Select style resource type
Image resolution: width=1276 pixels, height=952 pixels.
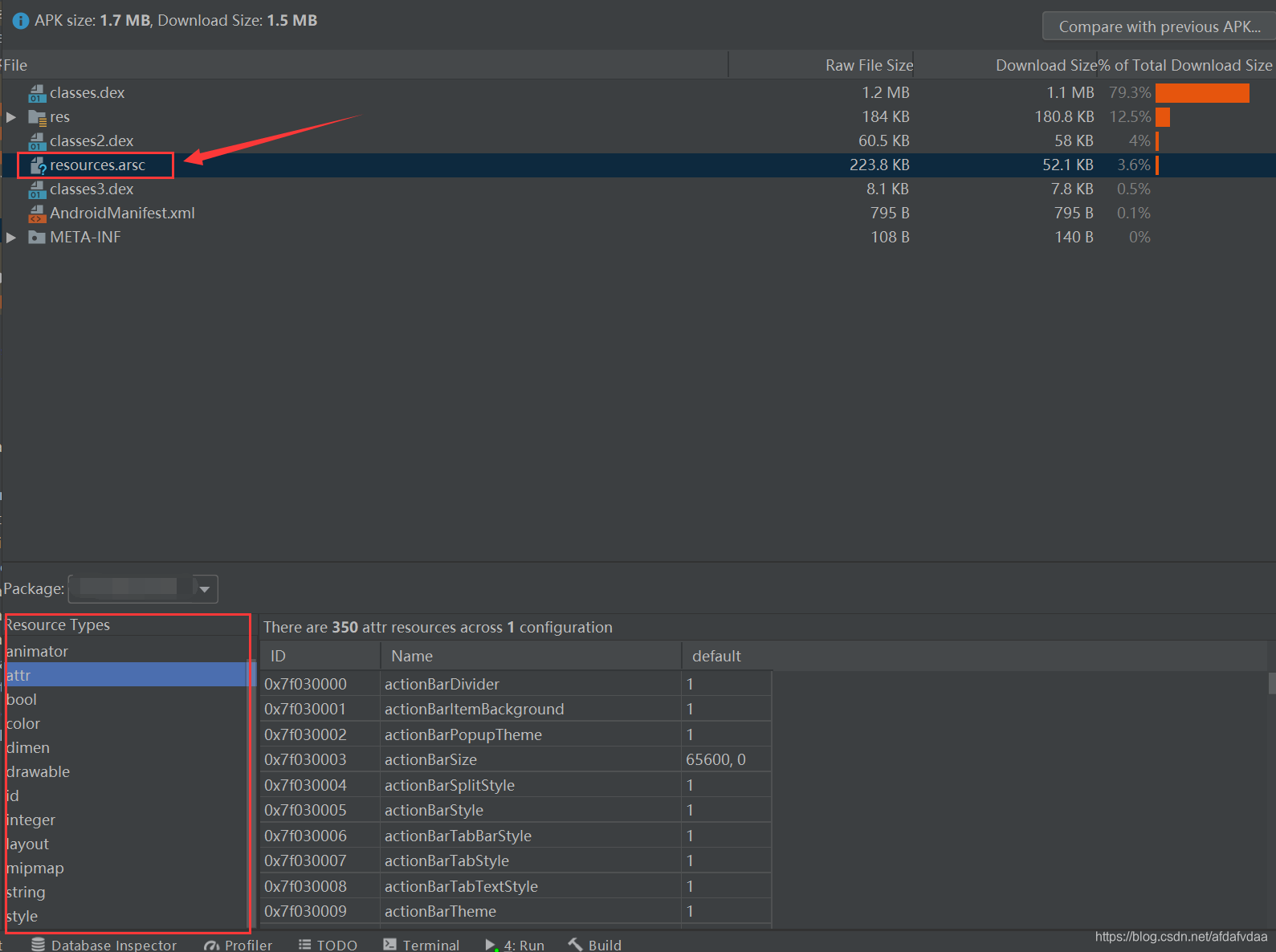(127, 916)
